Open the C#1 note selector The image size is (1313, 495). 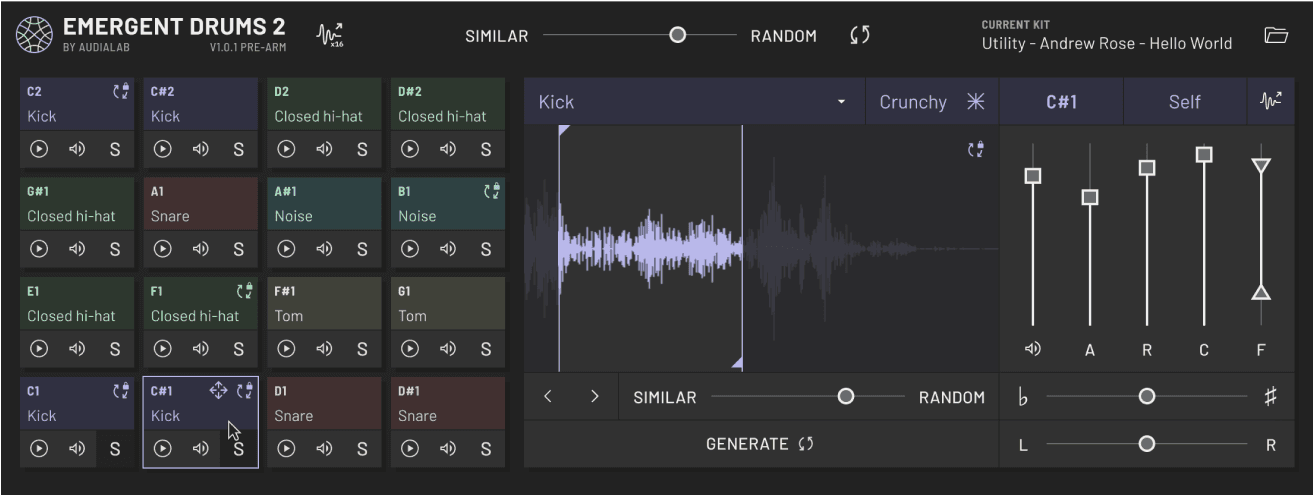coord(1061,102)
